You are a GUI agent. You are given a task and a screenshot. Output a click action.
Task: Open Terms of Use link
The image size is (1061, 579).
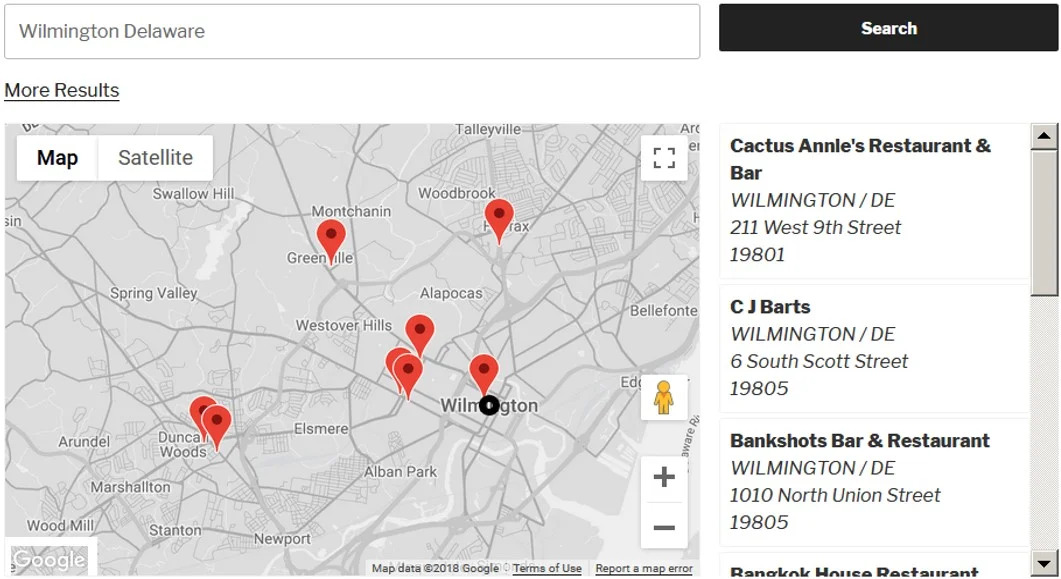tap(547, 568)
